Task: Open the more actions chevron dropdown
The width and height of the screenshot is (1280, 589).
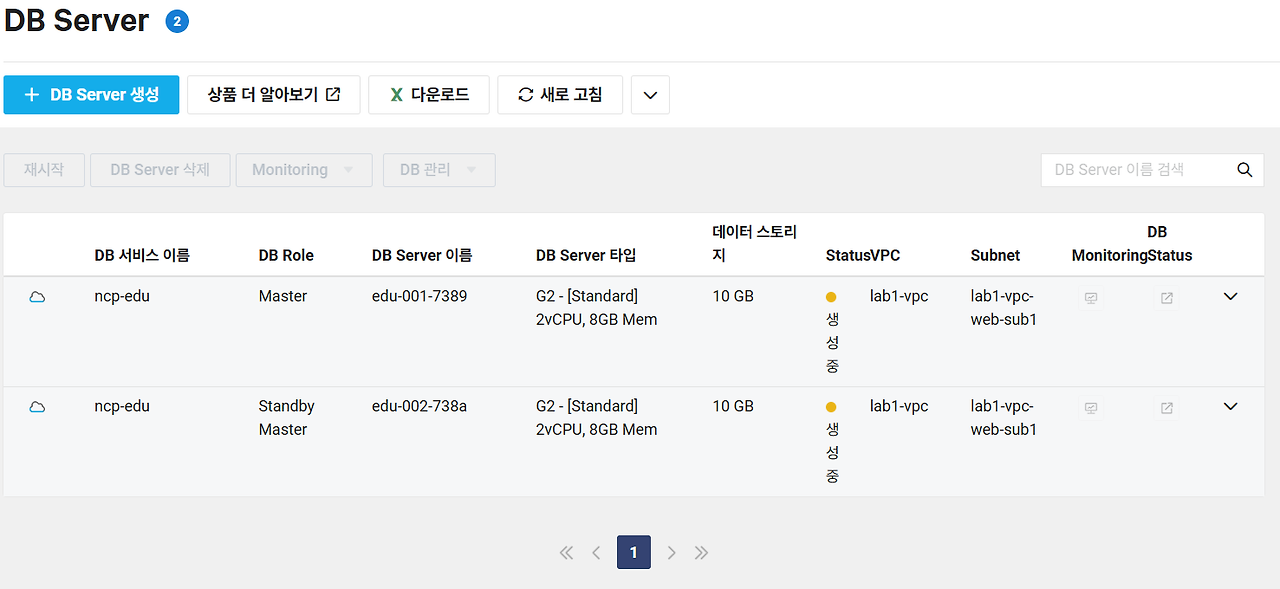Action: coord(650,95)
